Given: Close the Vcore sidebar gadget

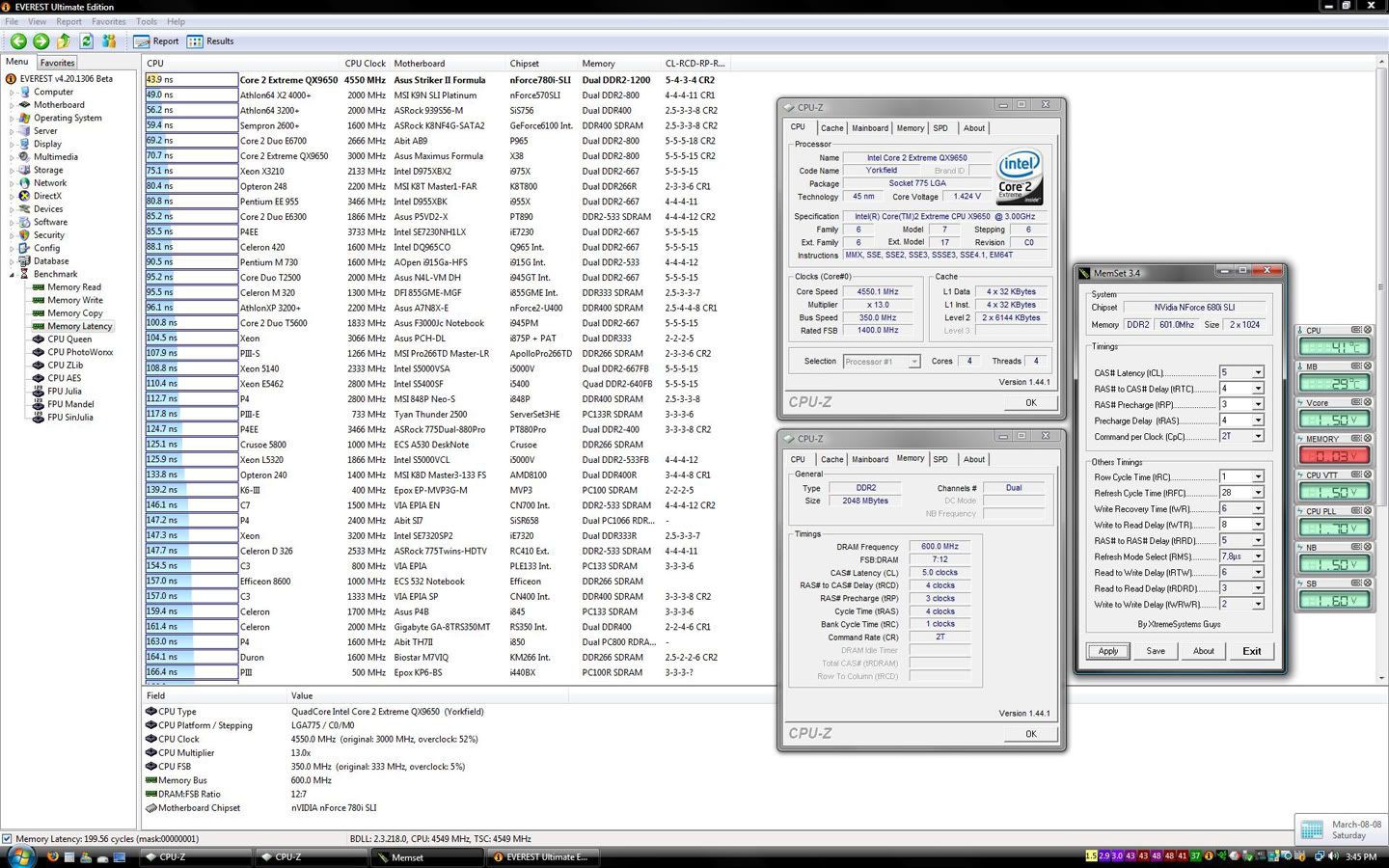Looking at the screenshot, I should 1368,402.
